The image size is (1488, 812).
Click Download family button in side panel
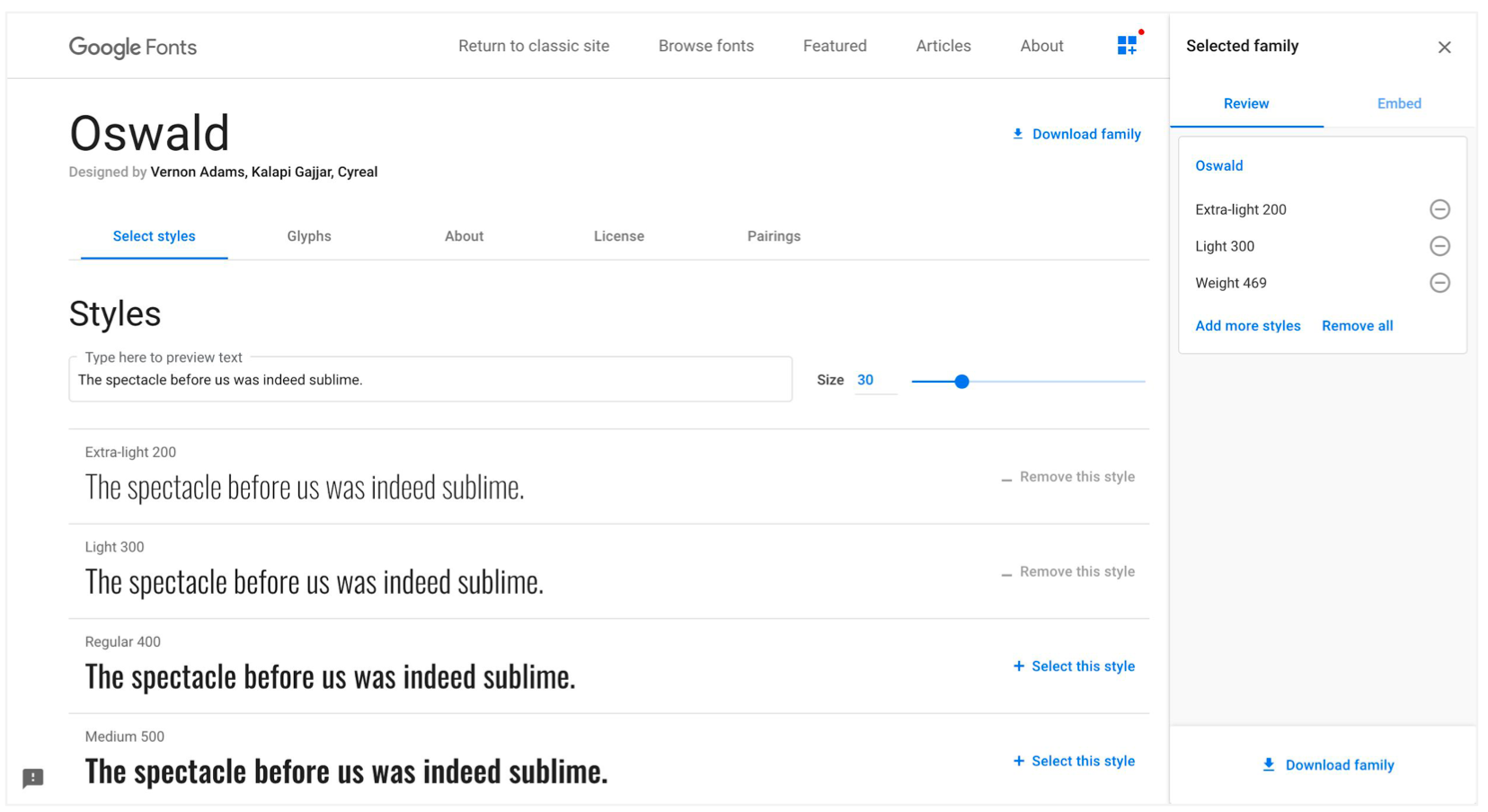1328,765
